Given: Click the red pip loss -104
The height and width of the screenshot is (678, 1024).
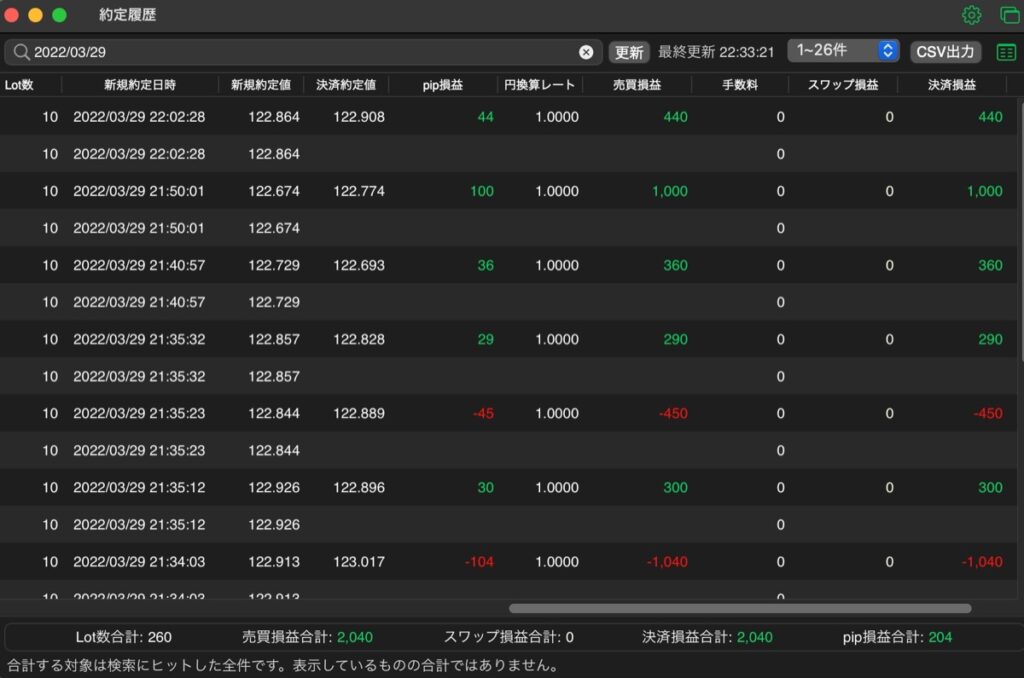Looking at the screenshot, I should (x=479, y=562).
